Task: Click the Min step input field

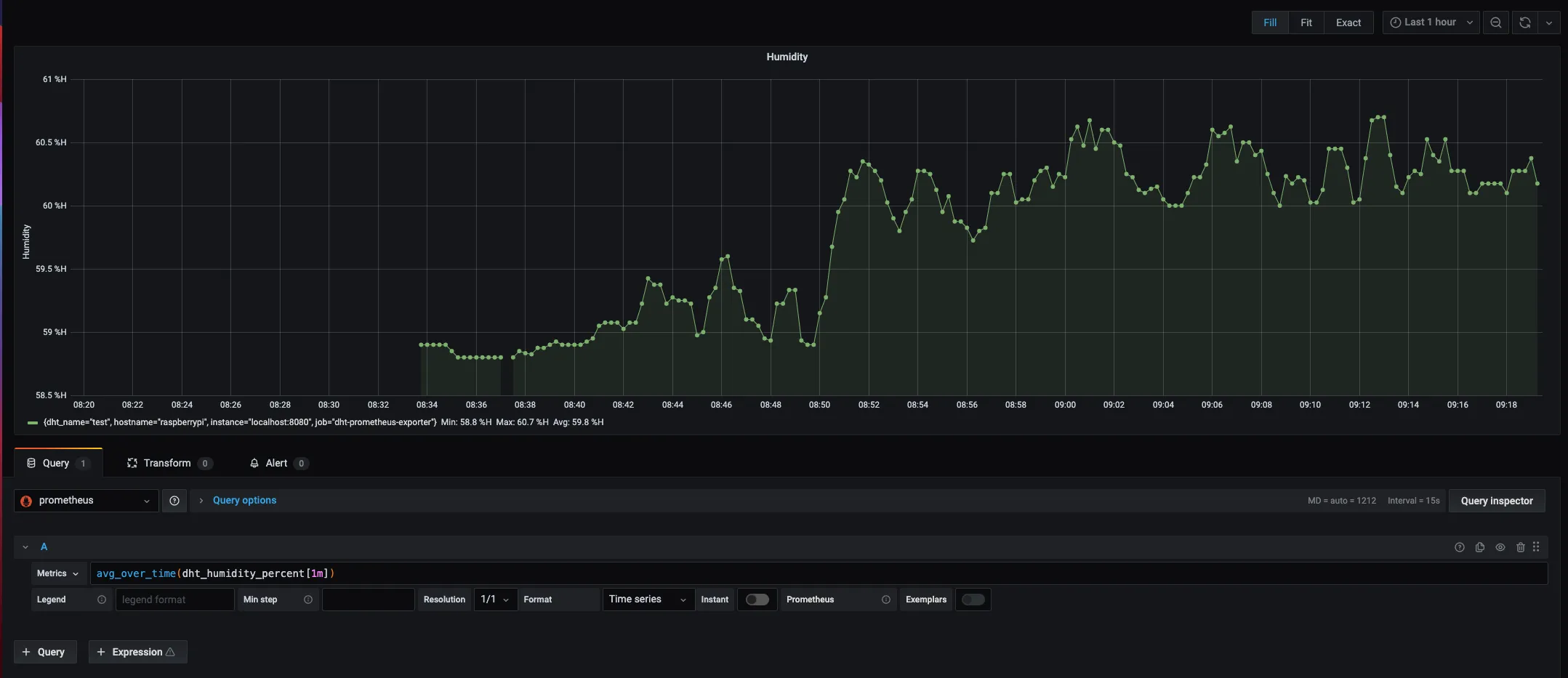Action: pos(369,600)
